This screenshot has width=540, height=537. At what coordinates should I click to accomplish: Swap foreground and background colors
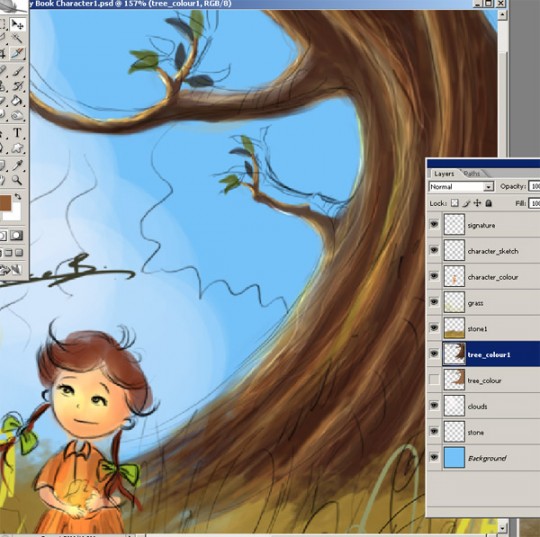pyautogui.click(x=18, y=196)
